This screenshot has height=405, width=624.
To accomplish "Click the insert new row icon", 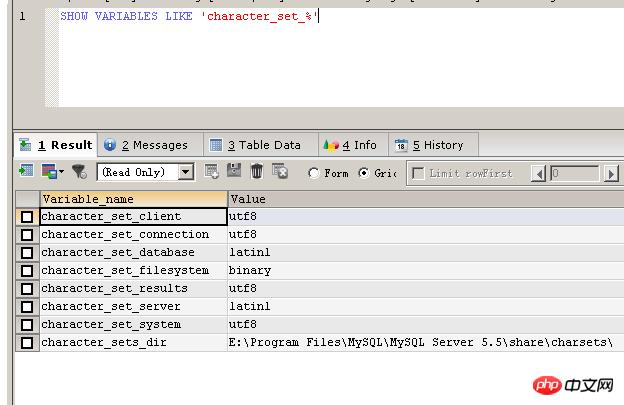I will tap(211, 171).
